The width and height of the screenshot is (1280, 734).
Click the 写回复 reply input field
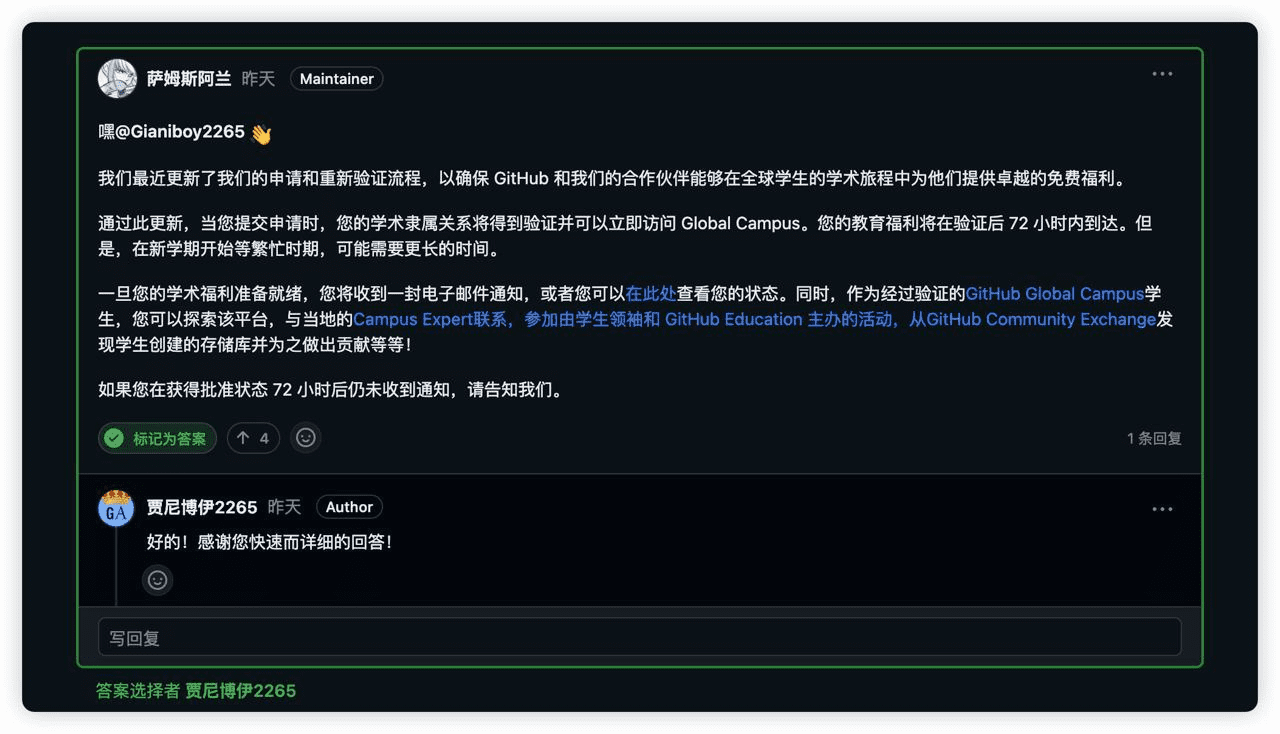640,637
